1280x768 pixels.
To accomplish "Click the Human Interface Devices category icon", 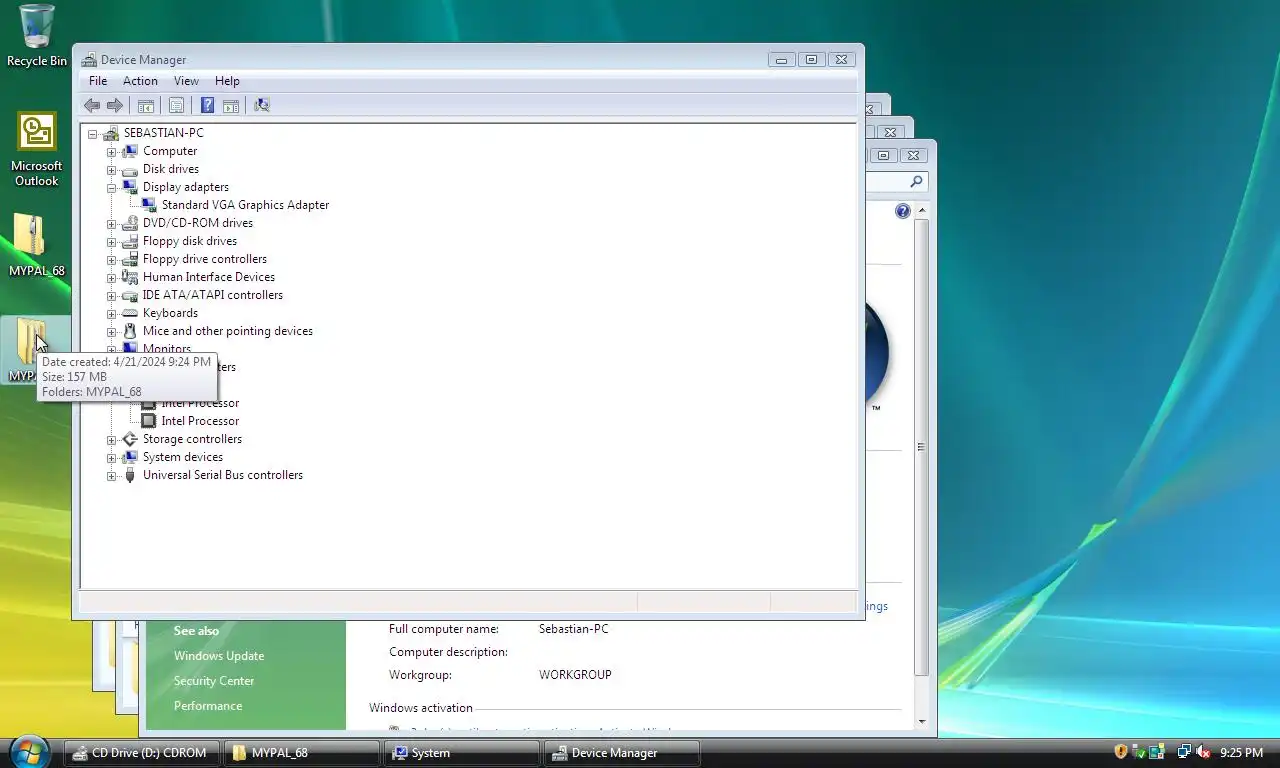I will (130, 277).
